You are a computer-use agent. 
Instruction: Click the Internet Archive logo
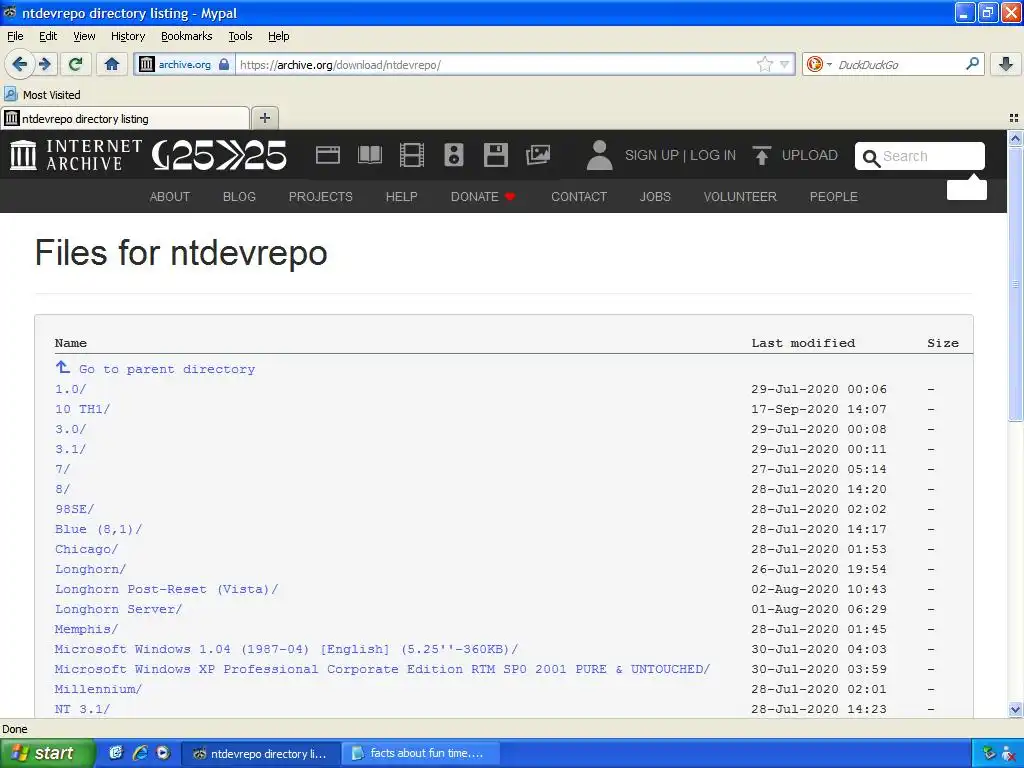(x=76, y=155)
